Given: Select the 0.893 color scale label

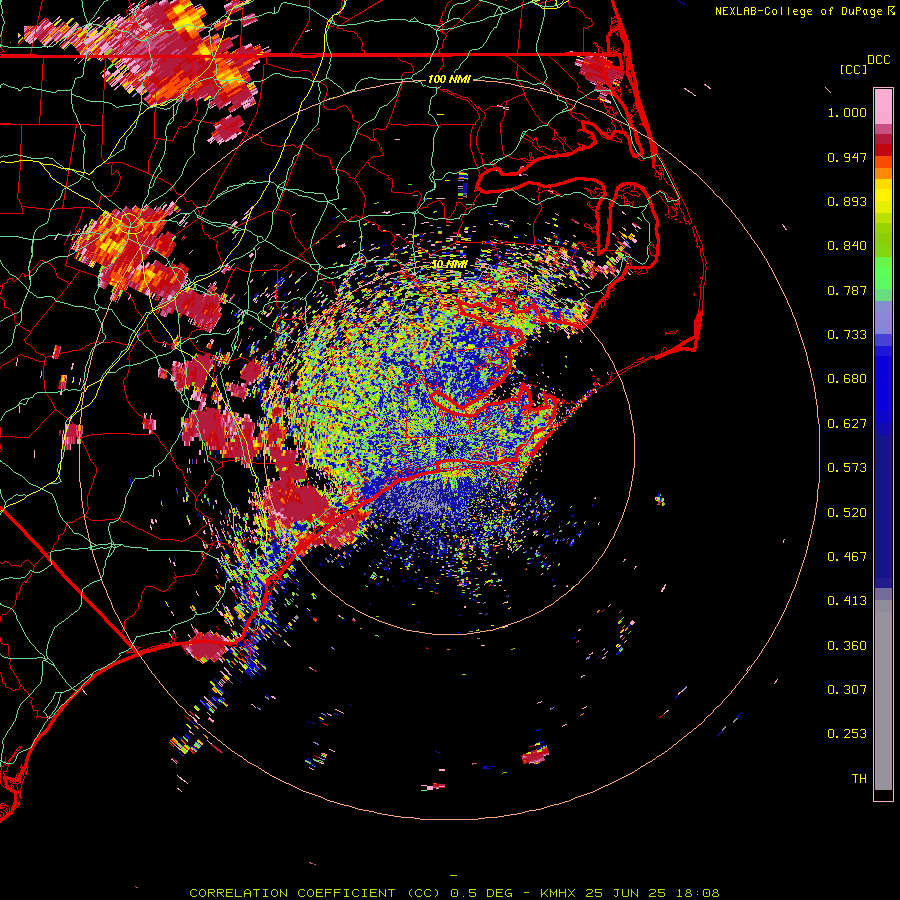Looking at the screenshot, I should click(x=847, y=201).
